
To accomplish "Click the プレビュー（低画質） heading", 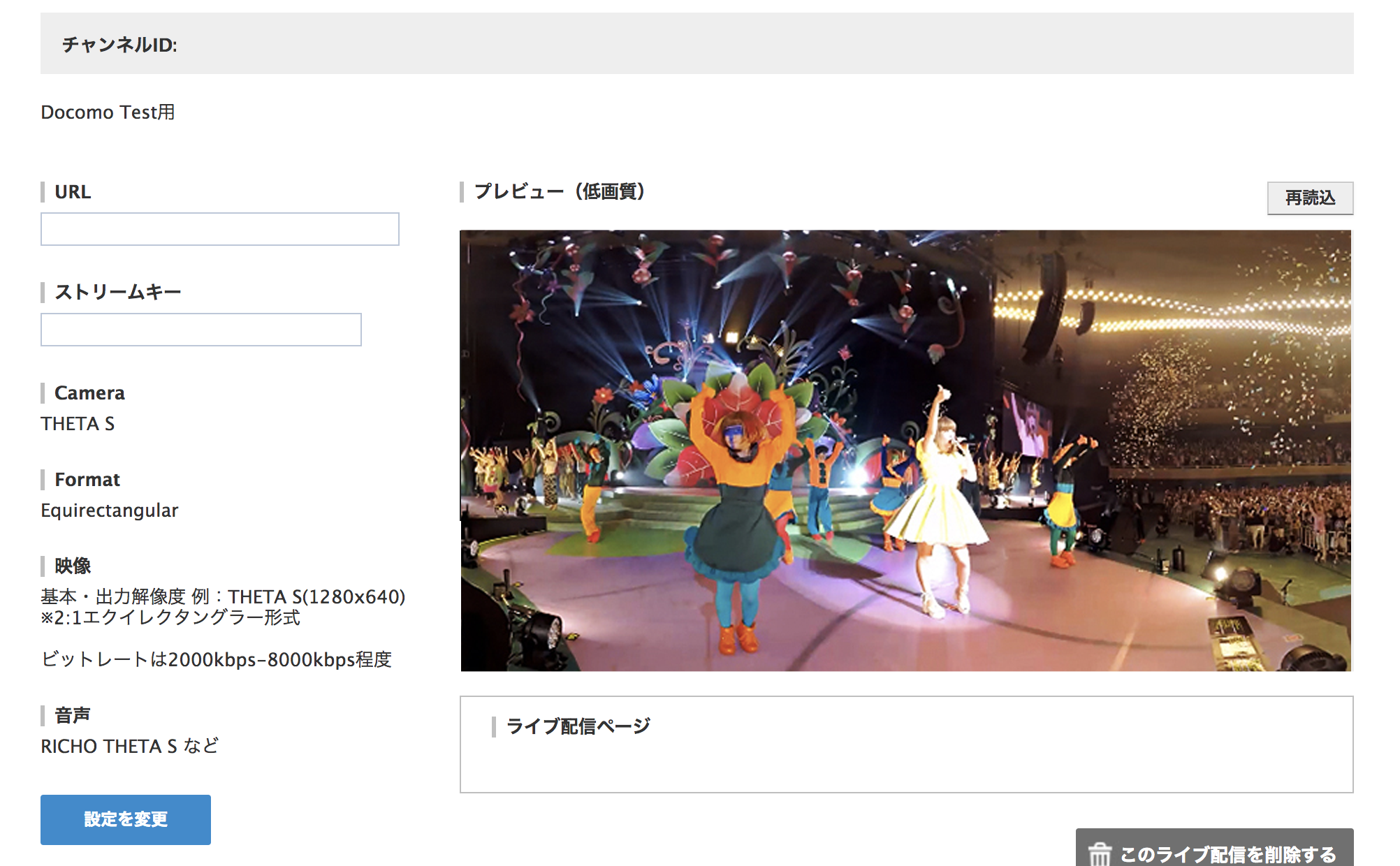I will click(560, 191).
